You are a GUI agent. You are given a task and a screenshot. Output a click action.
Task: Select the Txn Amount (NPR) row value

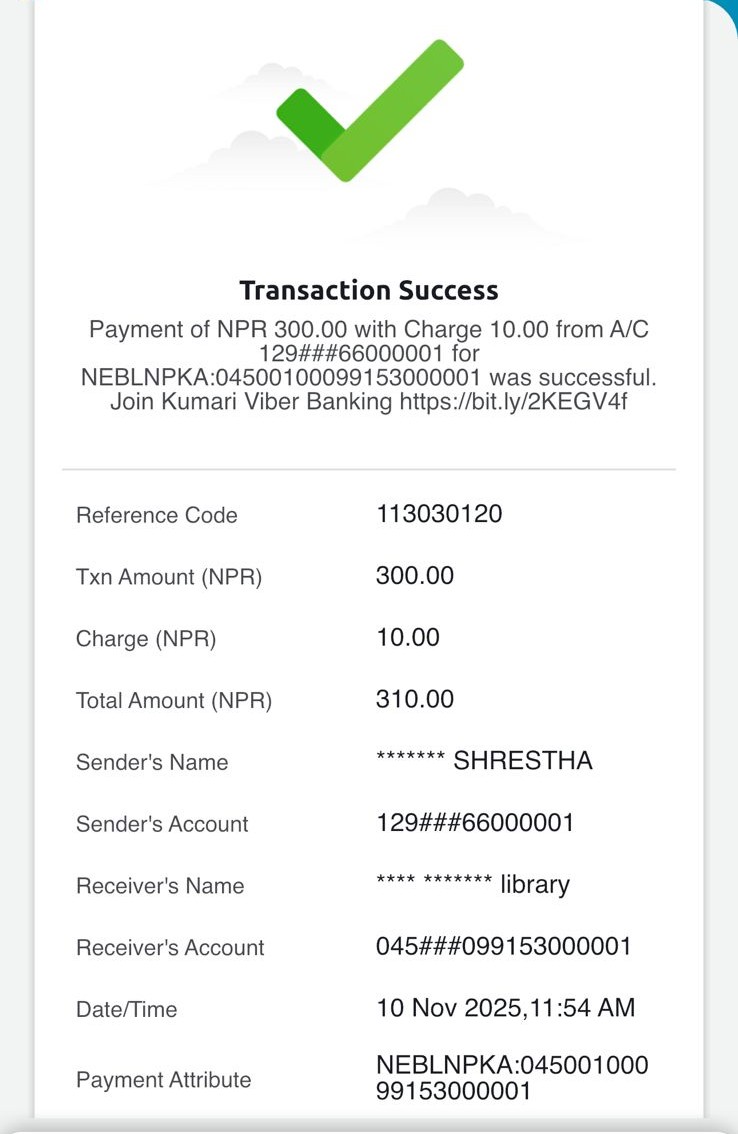click(x=415, y=576)
